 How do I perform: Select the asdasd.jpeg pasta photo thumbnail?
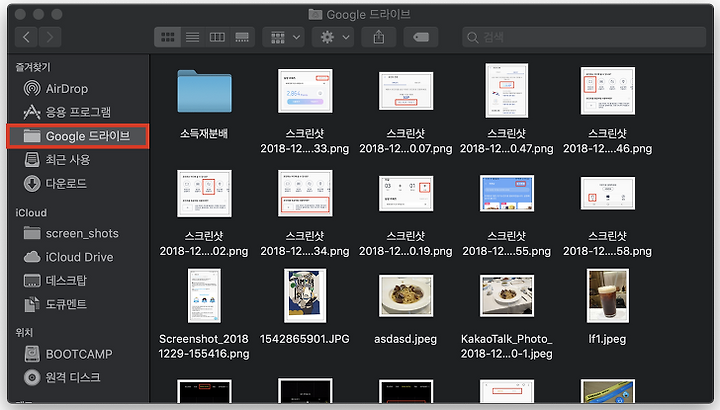click(406, 296)
